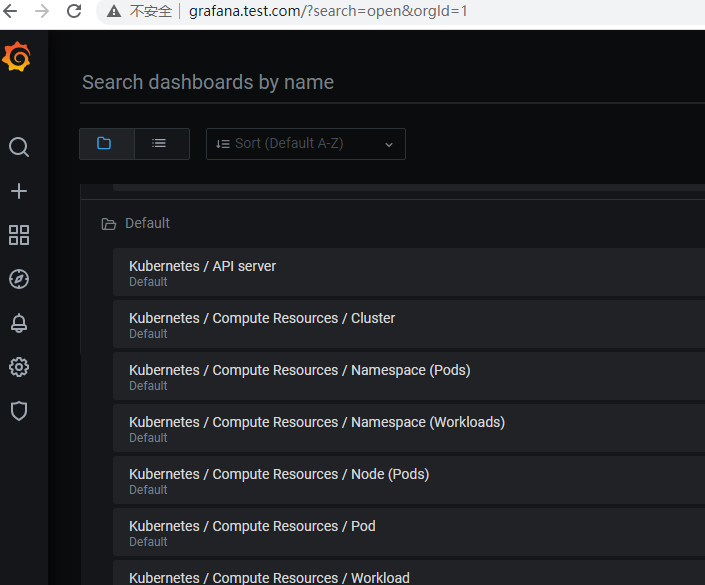Open Kubernetes / Compute Resources / Cluster dashboard
Screen dimensions: 705x585
pos(409,324)
